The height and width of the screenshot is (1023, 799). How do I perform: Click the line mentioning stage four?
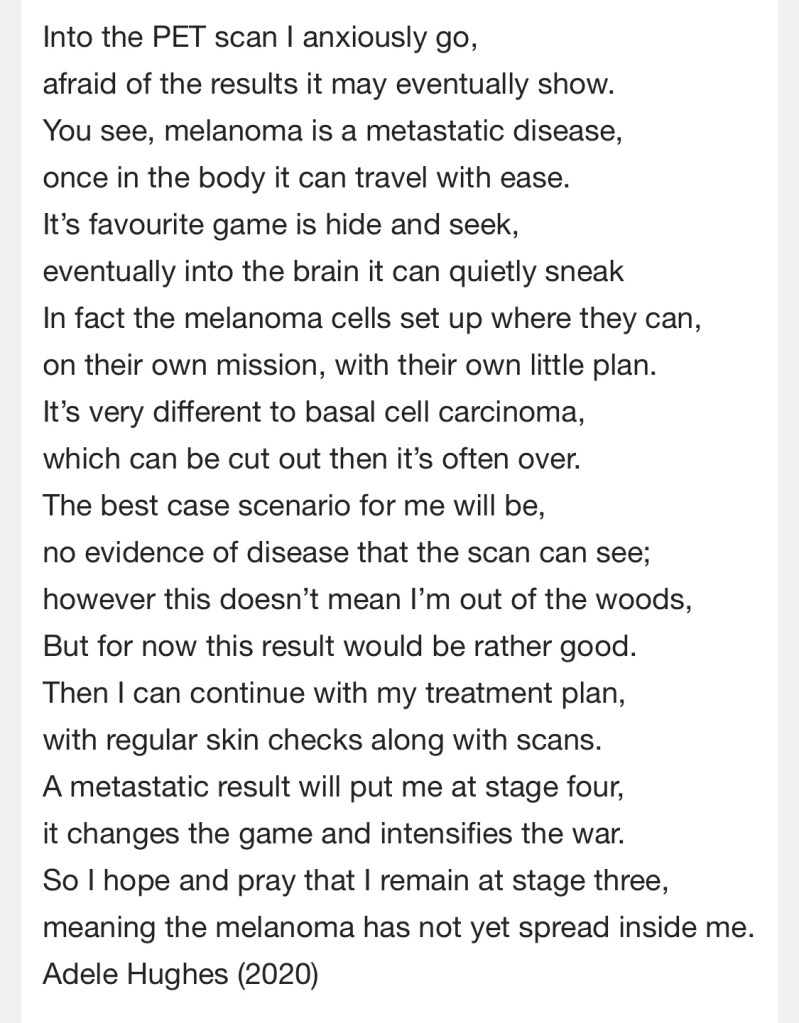tap(333, 784)
